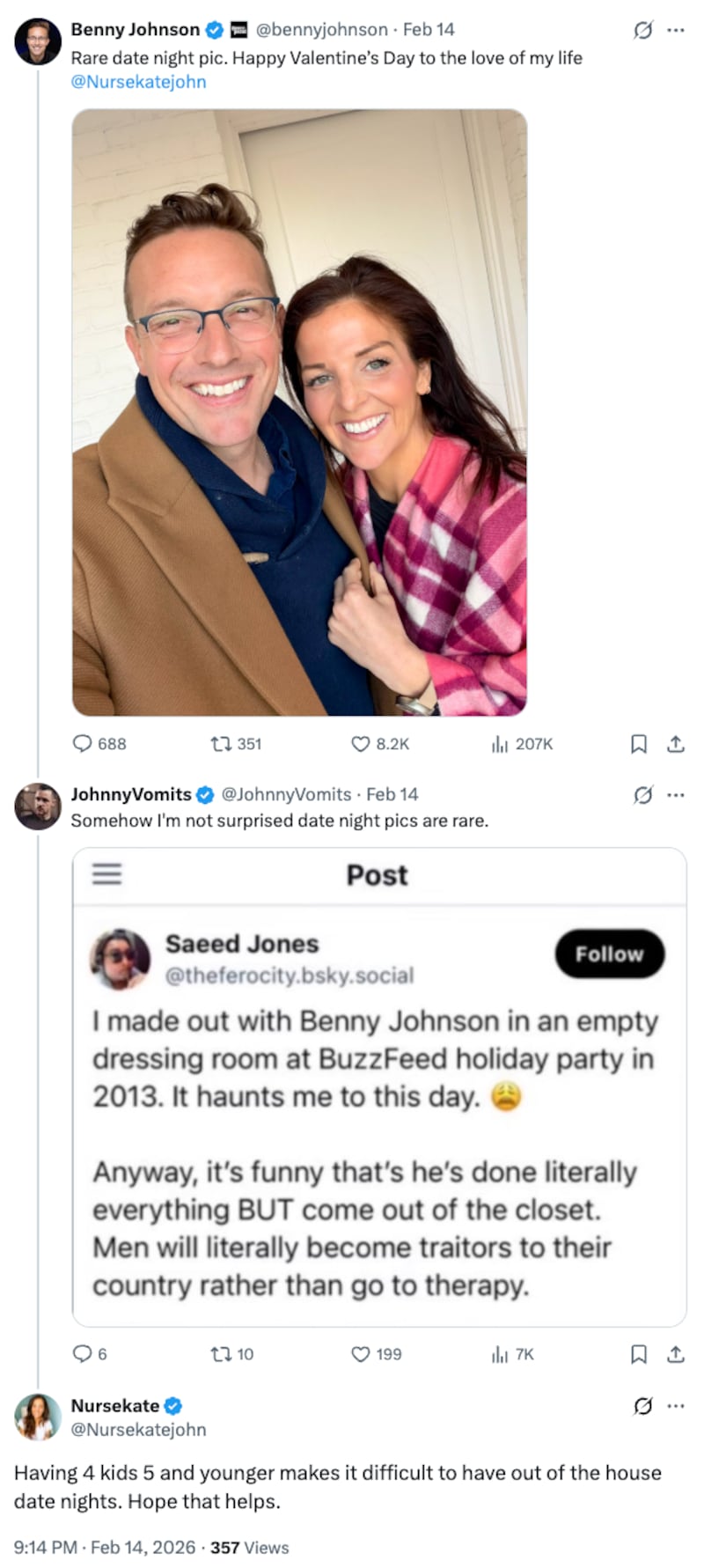Click the crossed-out speech bubble icon on JohnnyVomits' post
The height and width of the screenshot is (1568, 704).
(x=642, y=793)
